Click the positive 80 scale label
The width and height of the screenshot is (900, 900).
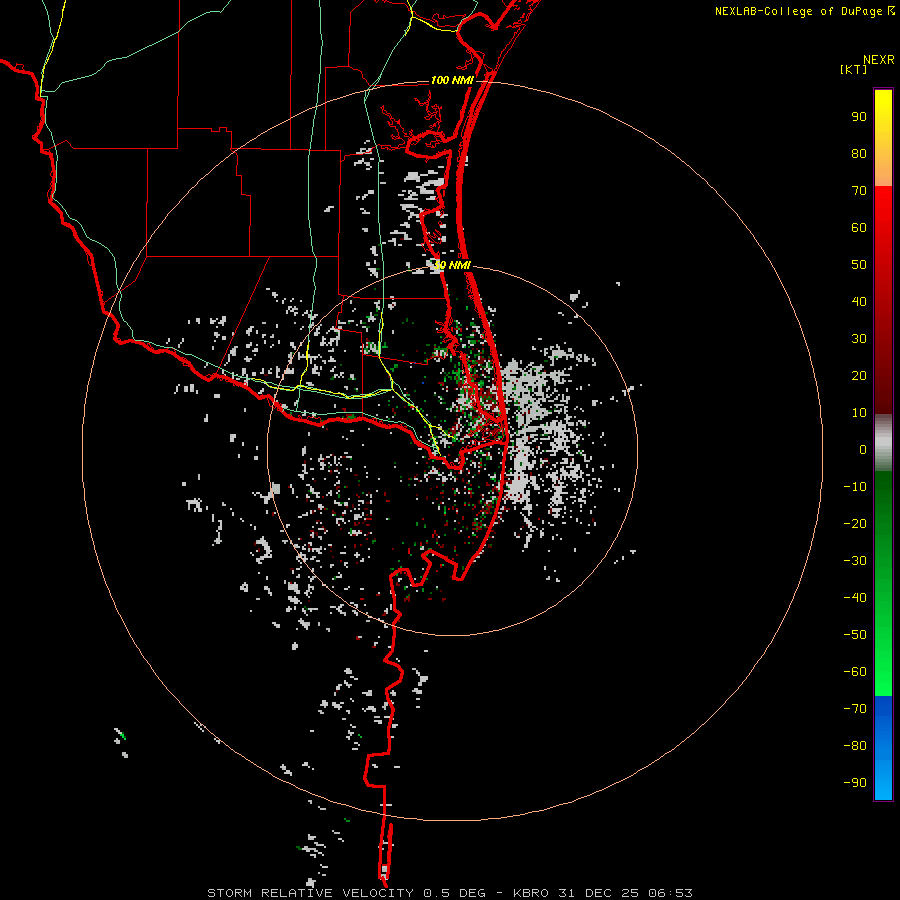859,154
